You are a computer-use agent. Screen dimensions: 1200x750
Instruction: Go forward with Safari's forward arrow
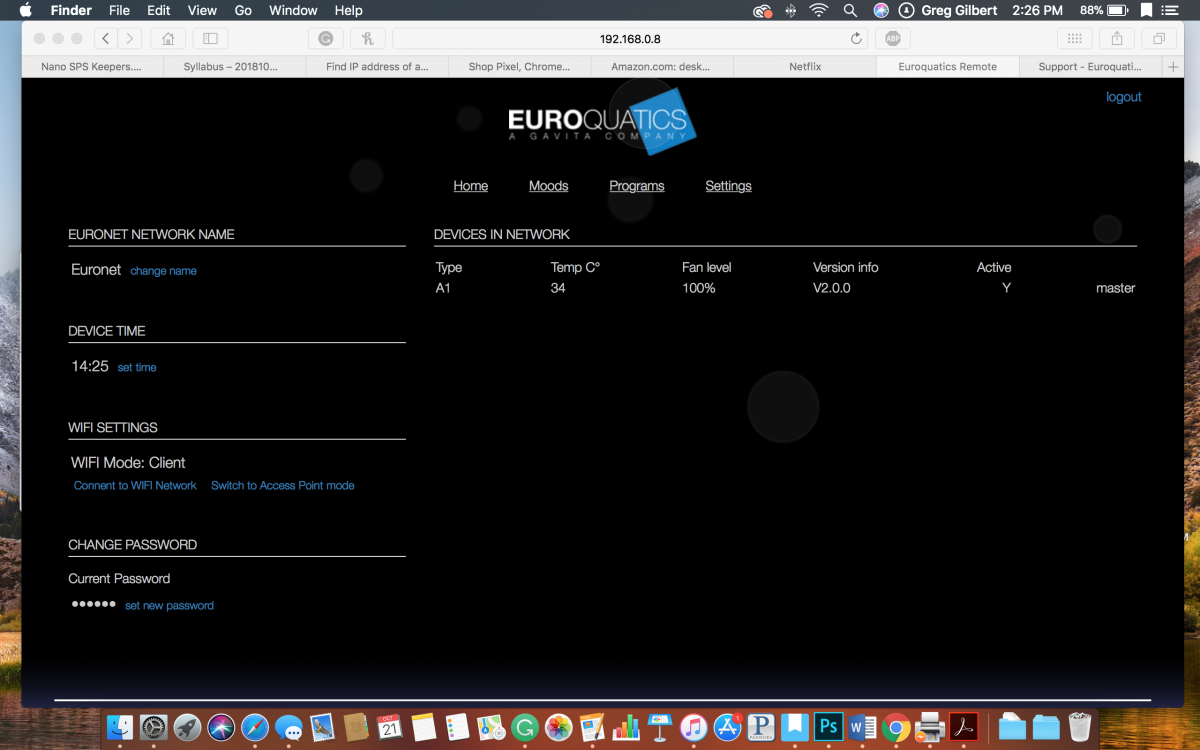click(130, 39)
